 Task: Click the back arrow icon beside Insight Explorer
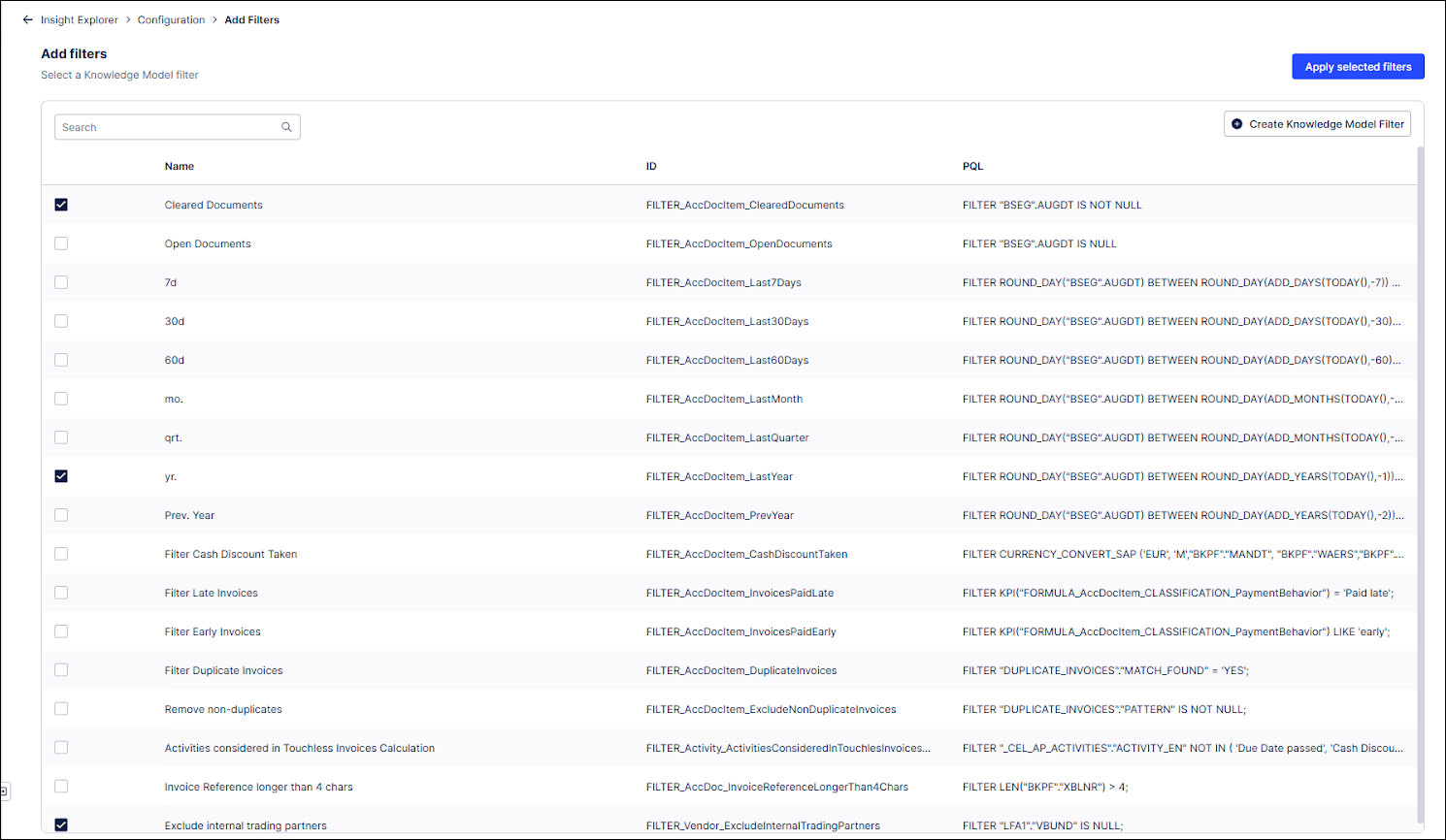click(x=27, y=19)
